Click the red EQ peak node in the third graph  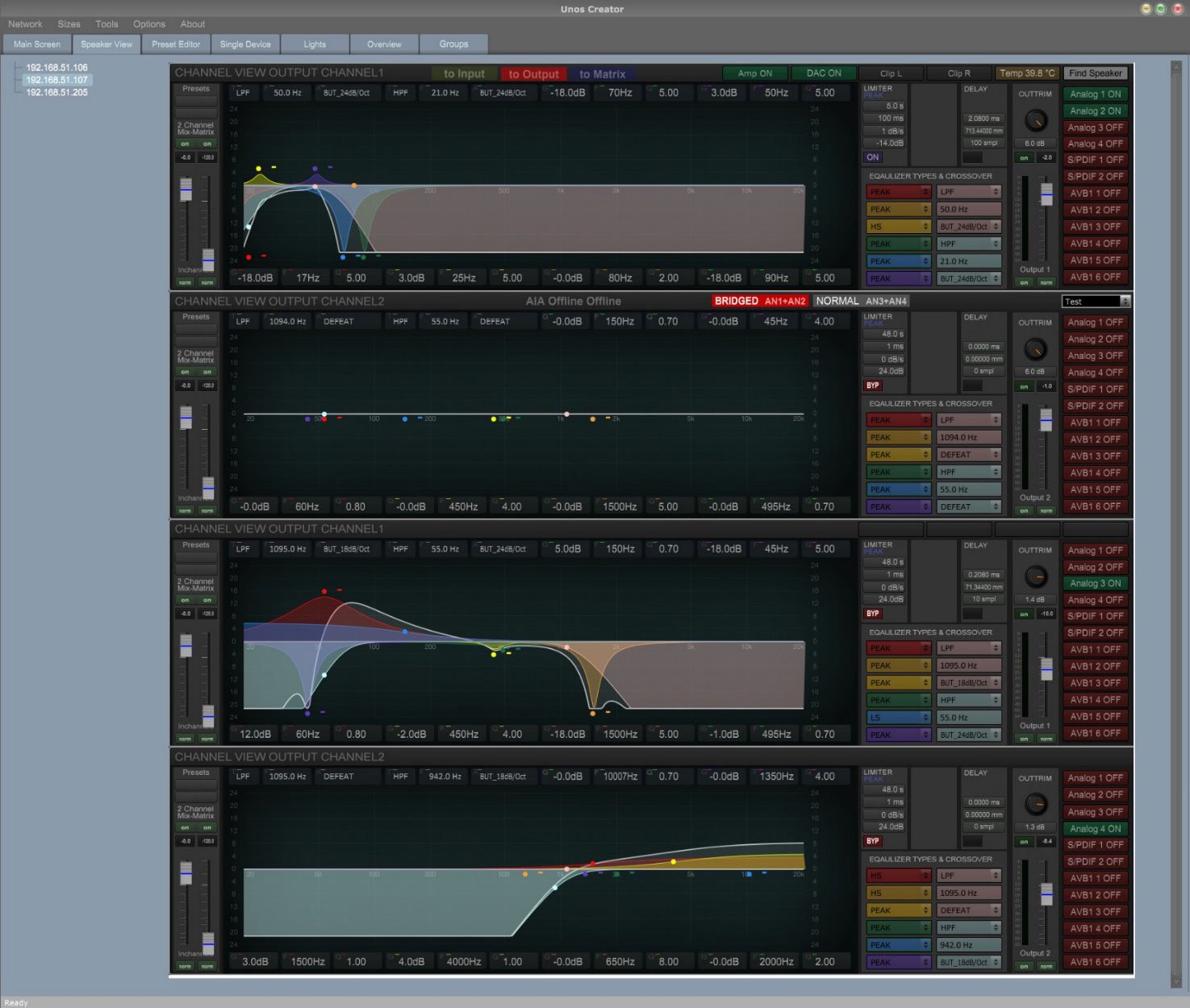click(324, 591)
